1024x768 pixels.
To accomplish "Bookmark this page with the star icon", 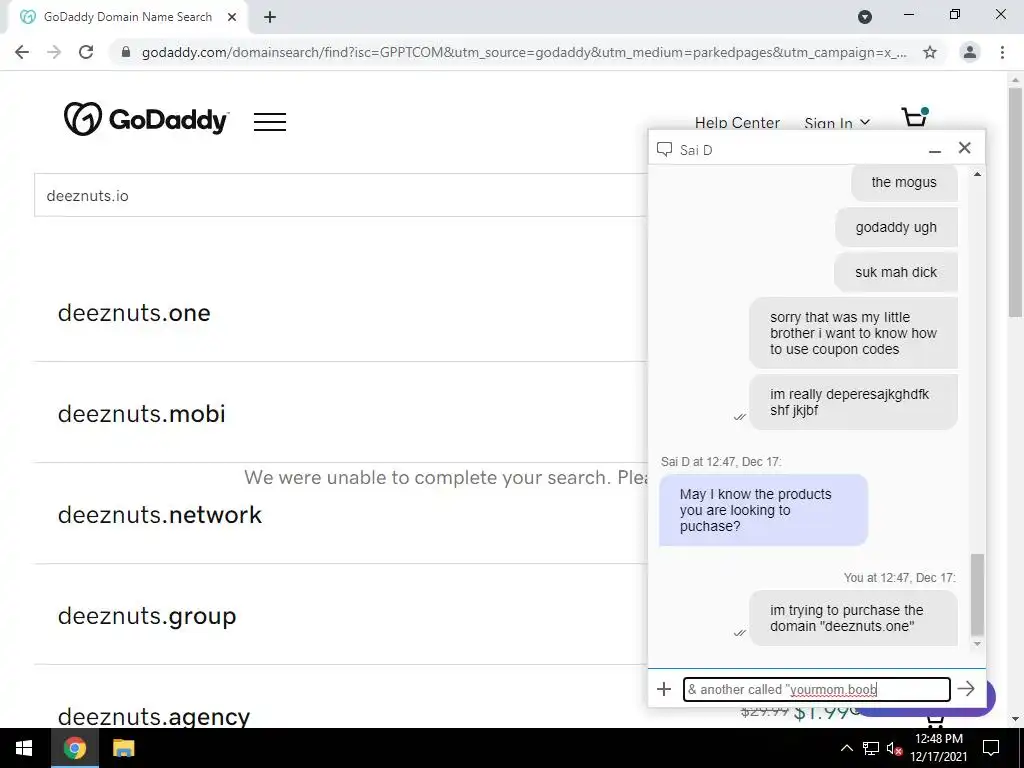I will pos(930,52).
